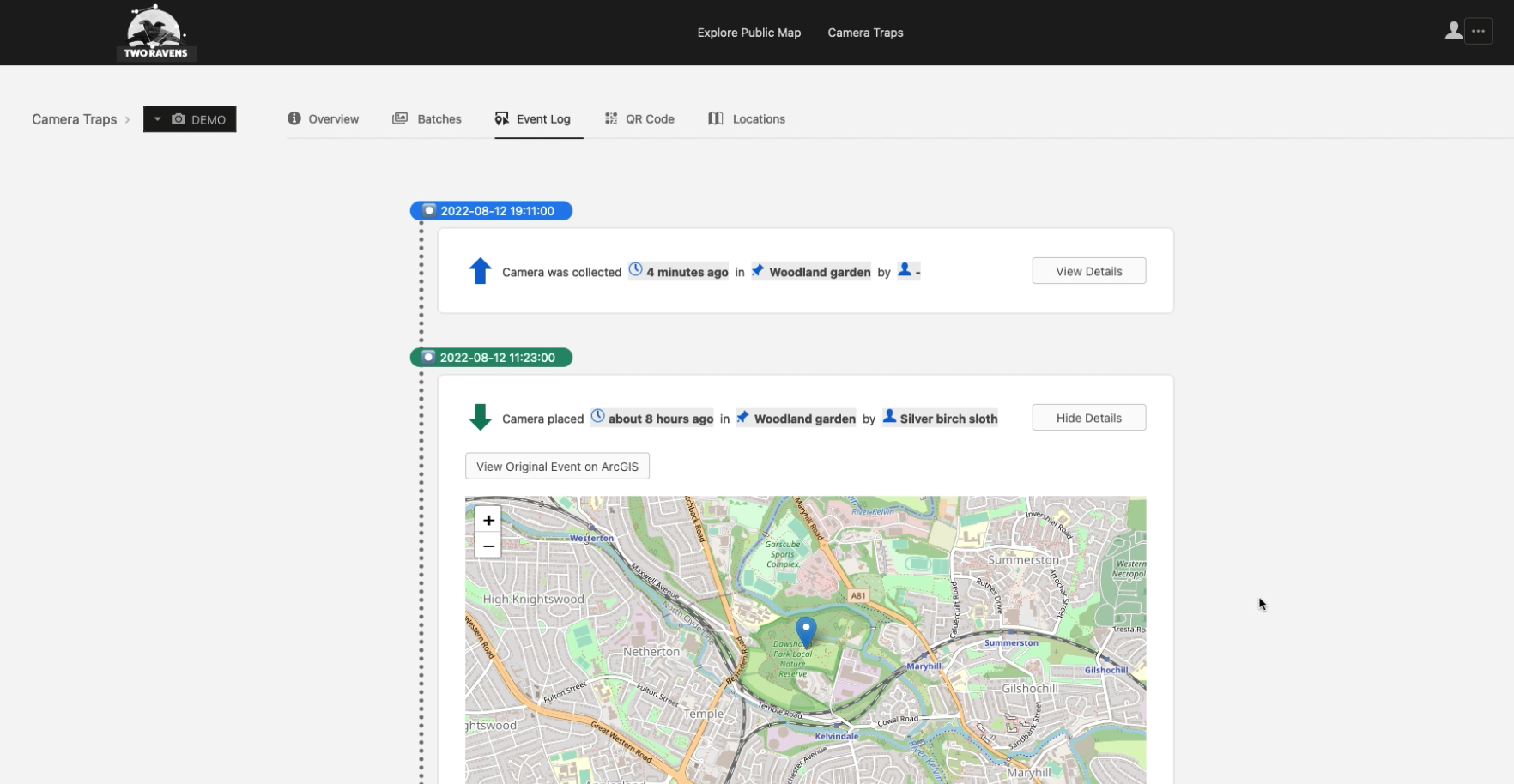Hide Details of camera placed event
The height and width of the screenshot is (784, 1514).
[1088, 418]
